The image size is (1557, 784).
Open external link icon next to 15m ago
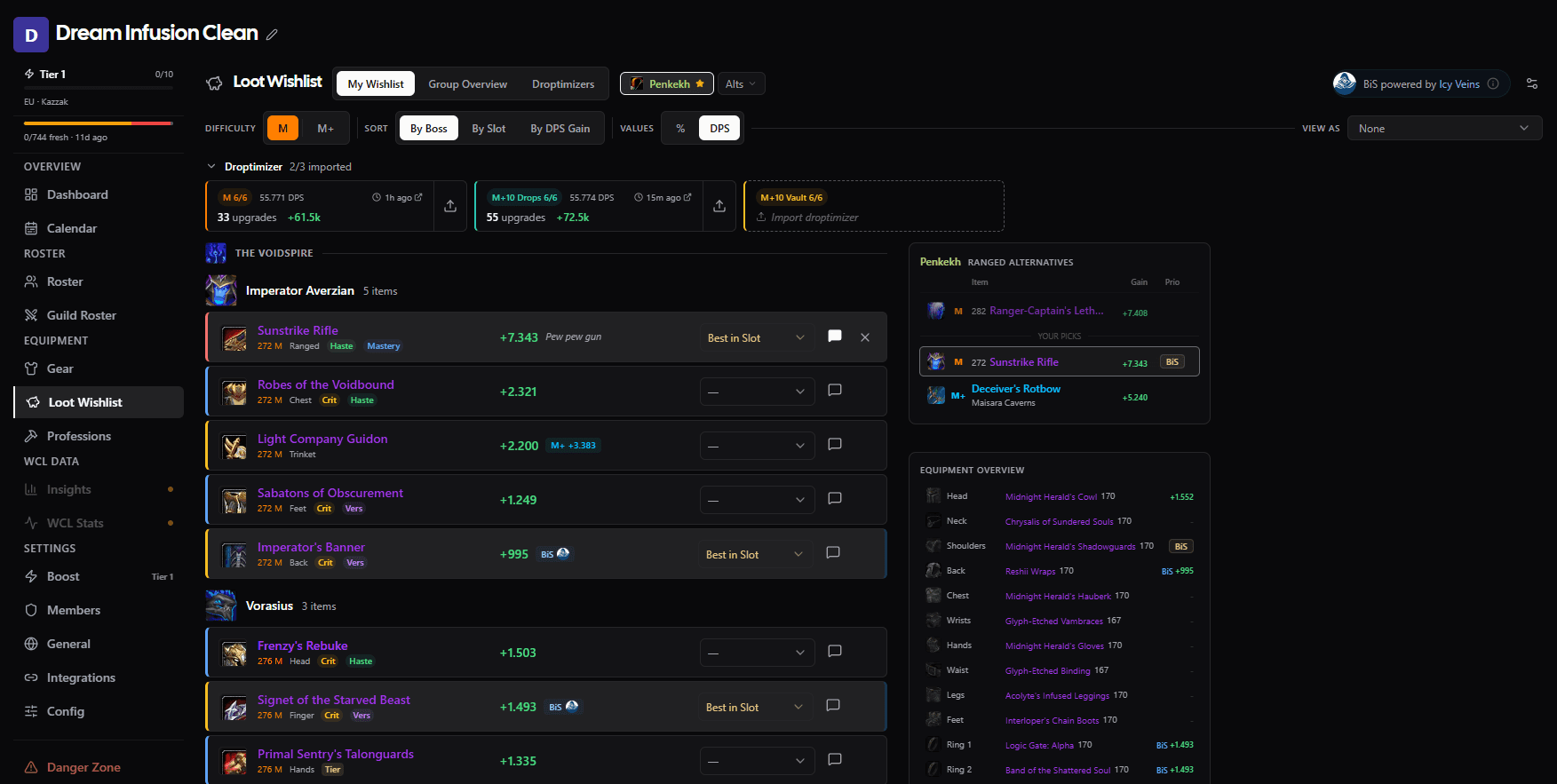[687, 197]
